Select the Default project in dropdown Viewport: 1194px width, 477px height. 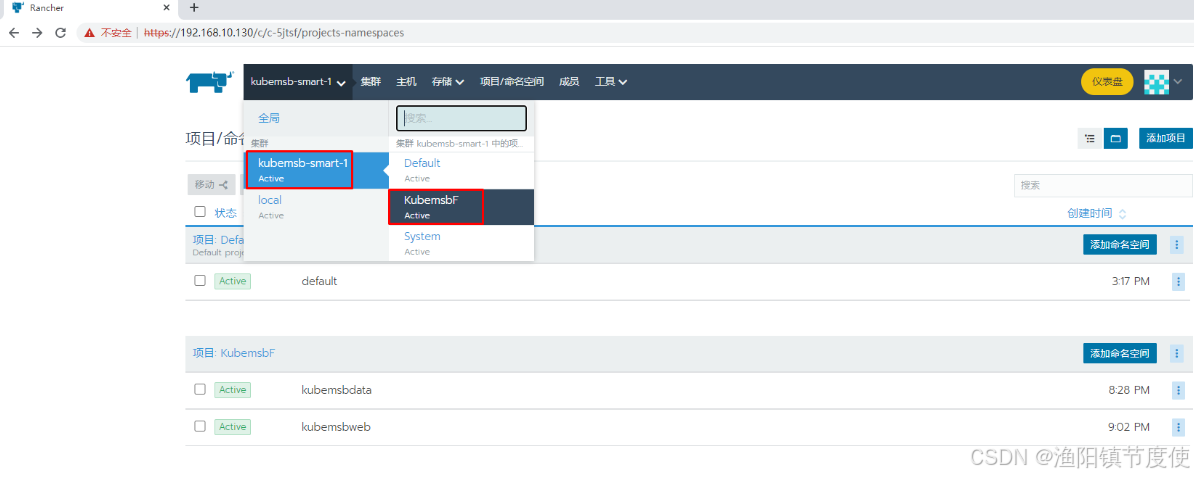461,169
